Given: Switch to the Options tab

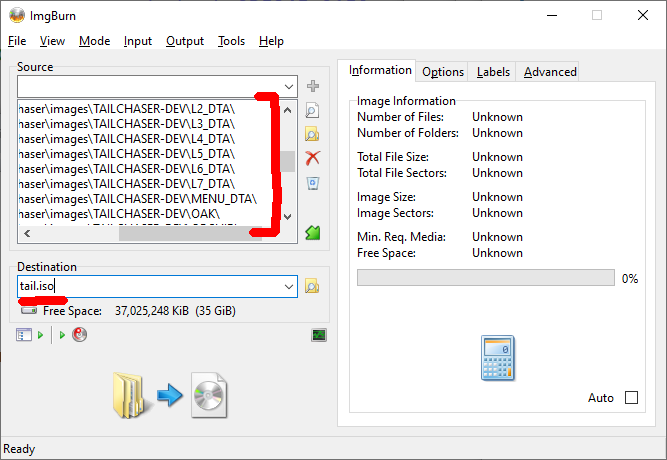Looking at the screenshot, I should pyautogui.click(x=442, y=72).
